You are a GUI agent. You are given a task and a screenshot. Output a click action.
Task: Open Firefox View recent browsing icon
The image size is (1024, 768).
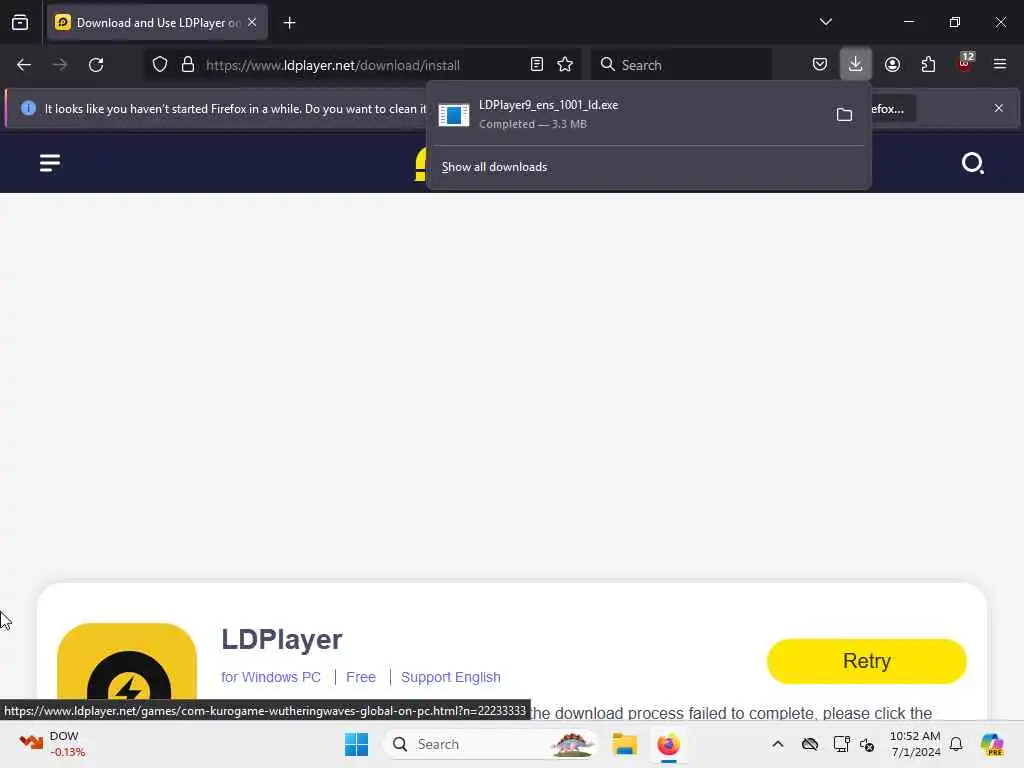point(20,23)
